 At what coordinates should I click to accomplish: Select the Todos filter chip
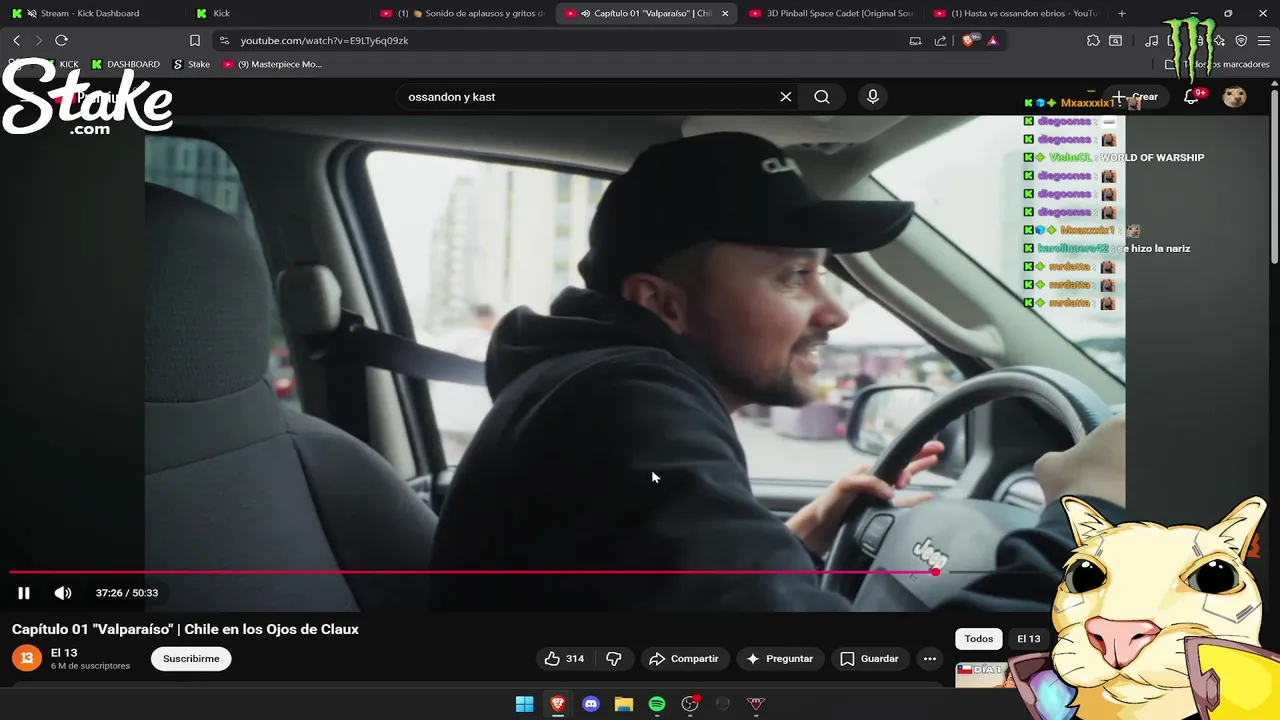pyautogui.click(x=979, y=639)
